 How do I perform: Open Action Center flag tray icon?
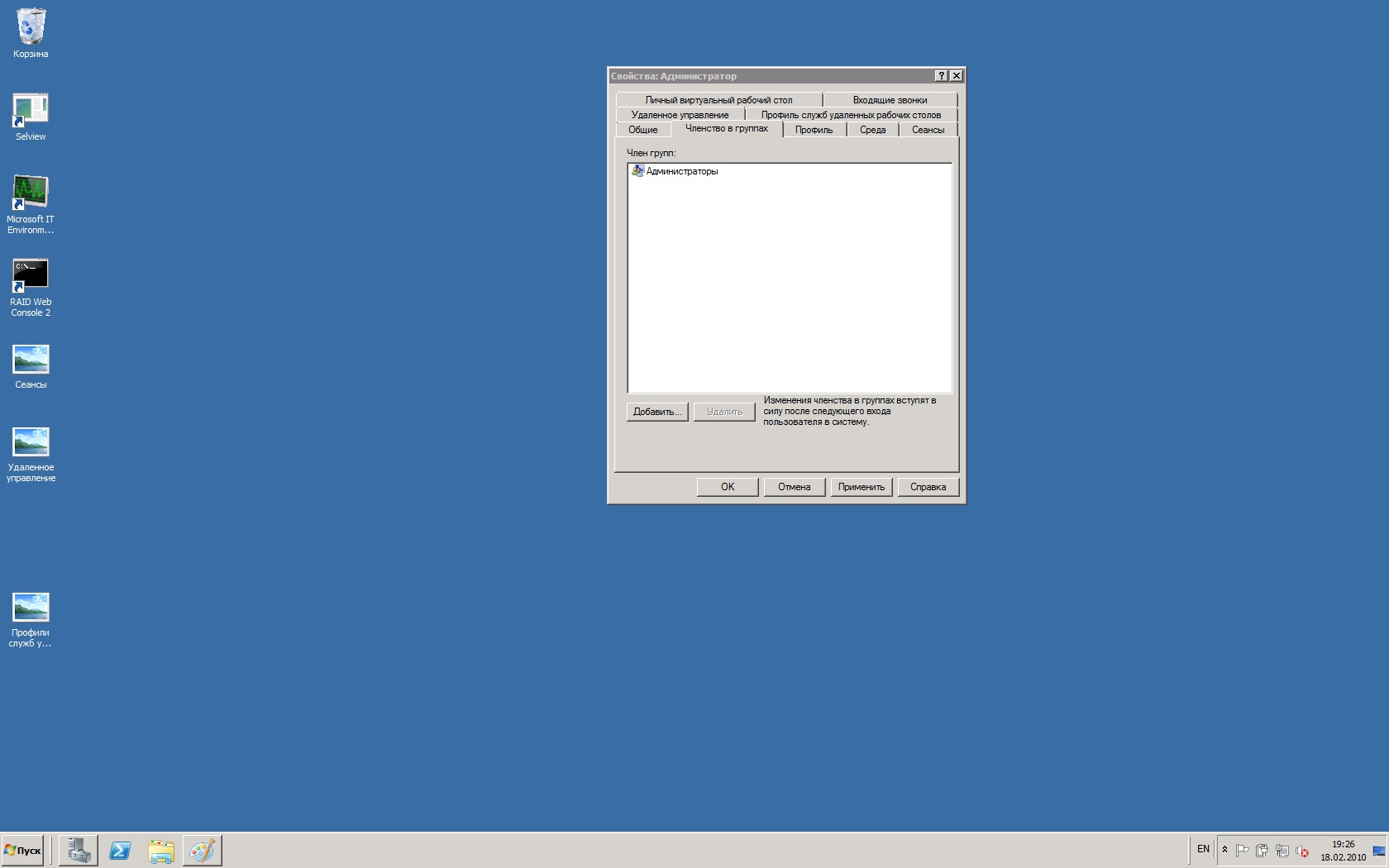coord(1242,850)
